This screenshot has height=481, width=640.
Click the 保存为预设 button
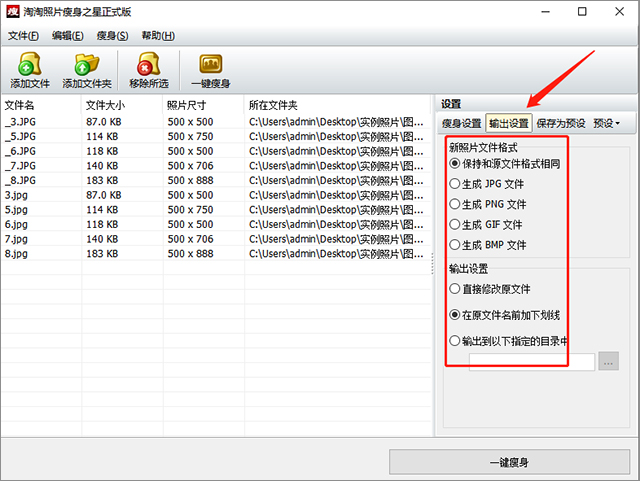pos(560,124)
